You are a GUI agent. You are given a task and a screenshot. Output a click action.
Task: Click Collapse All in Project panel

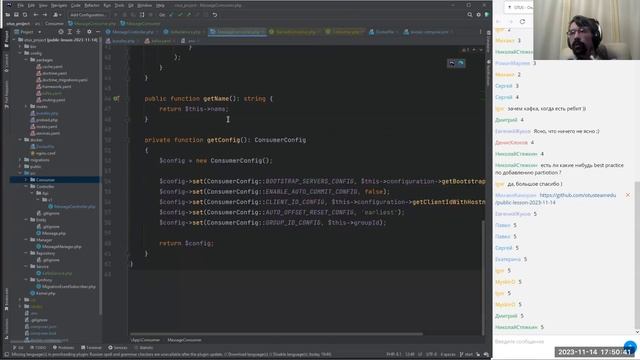pos(78,31)
